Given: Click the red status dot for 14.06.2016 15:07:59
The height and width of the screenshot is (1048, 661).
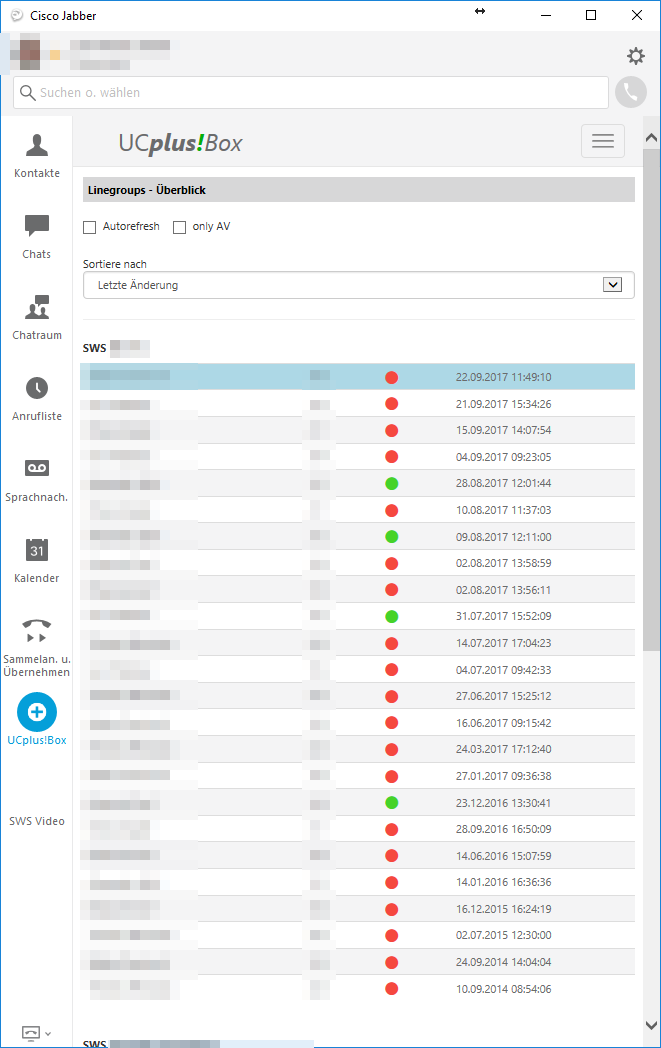Looking at the screenshot, I should point(392,856).
